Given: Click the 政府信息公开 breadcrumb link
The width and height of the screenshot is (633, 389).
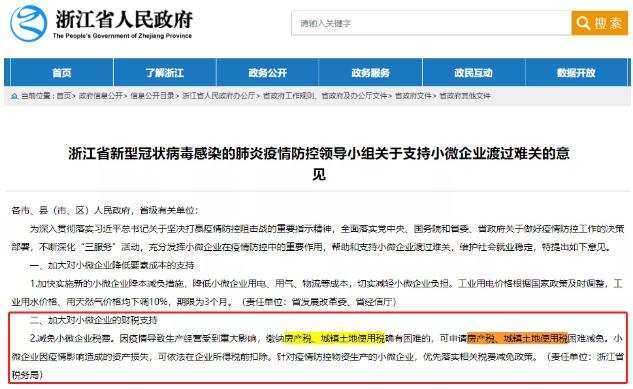Looking at the screenshot, I should tap(100, 96).
